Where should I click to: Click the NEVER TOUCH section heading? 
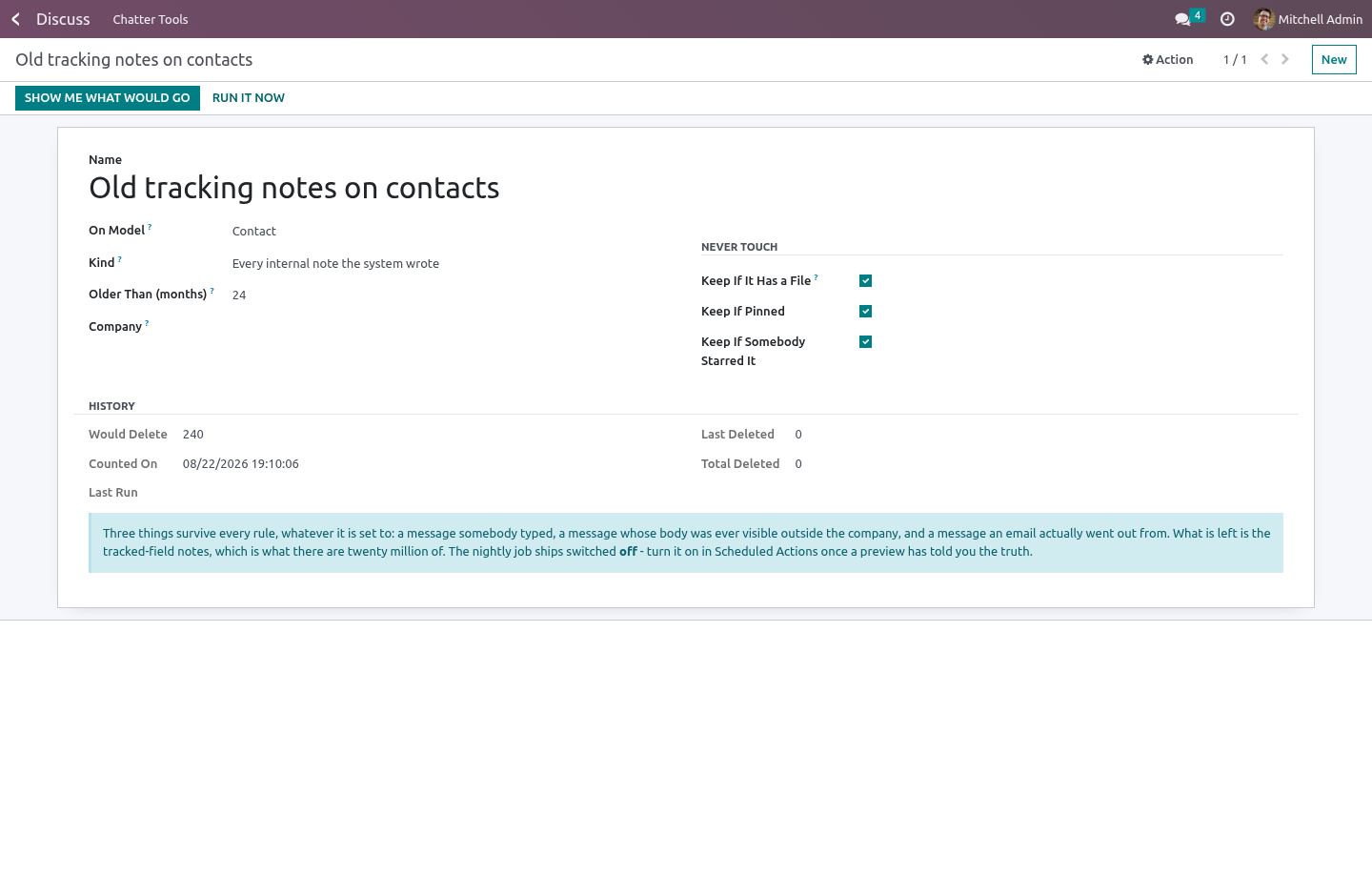coord(739,247)
